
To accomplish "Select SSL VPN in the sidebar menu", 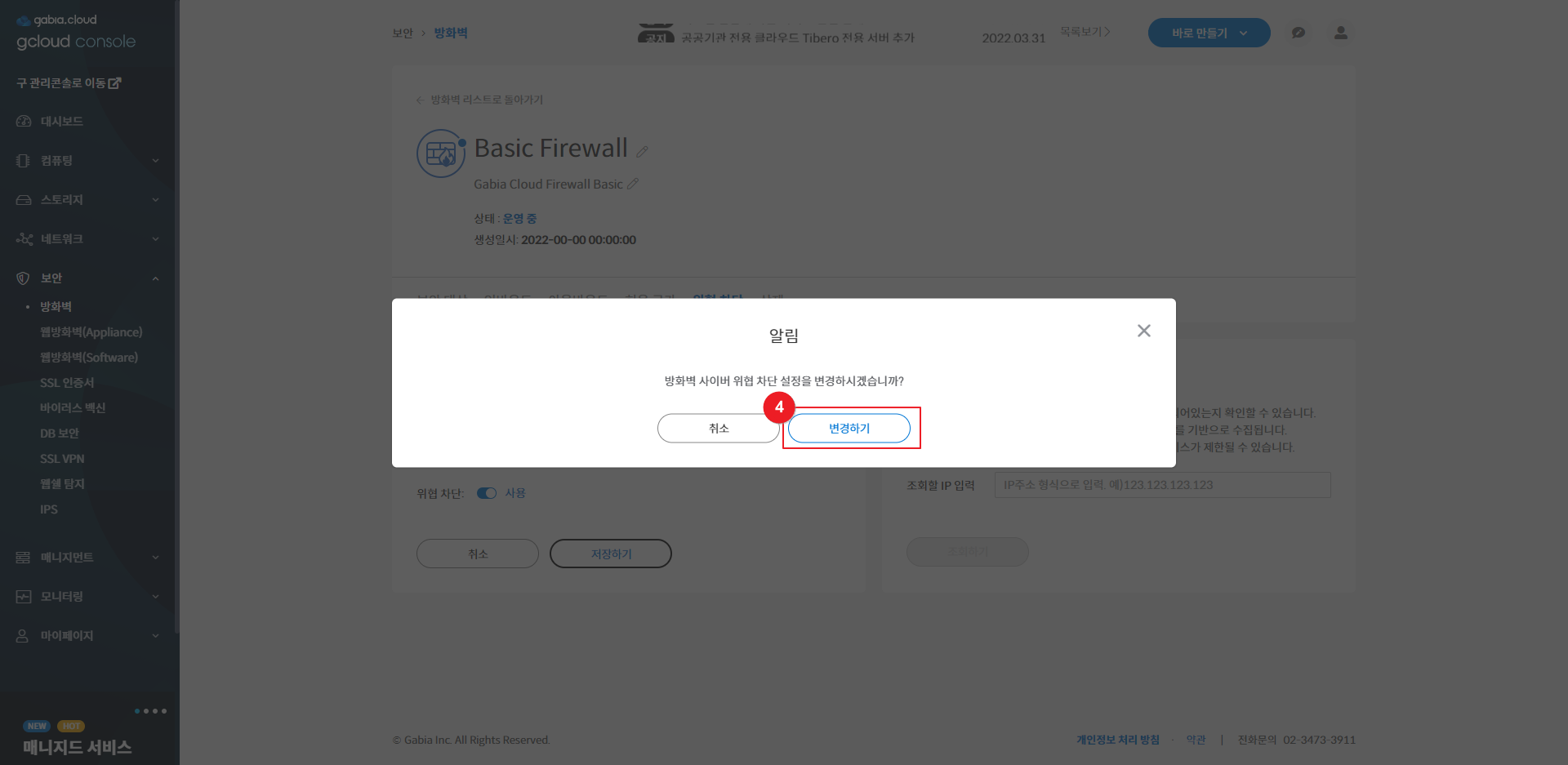I will pos(62,459).
